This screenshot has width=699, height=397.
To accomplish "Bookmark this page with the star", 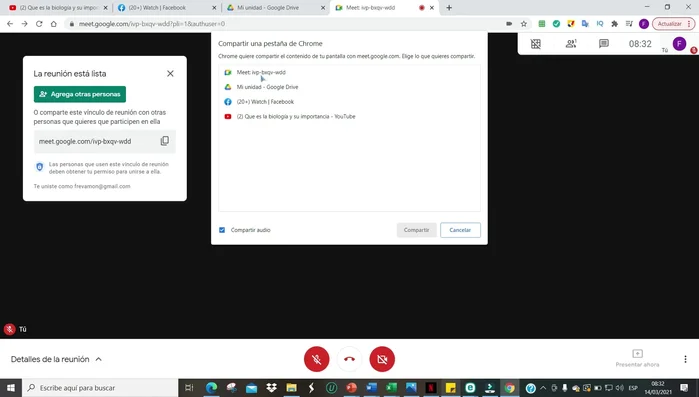I will click(524, 24).
